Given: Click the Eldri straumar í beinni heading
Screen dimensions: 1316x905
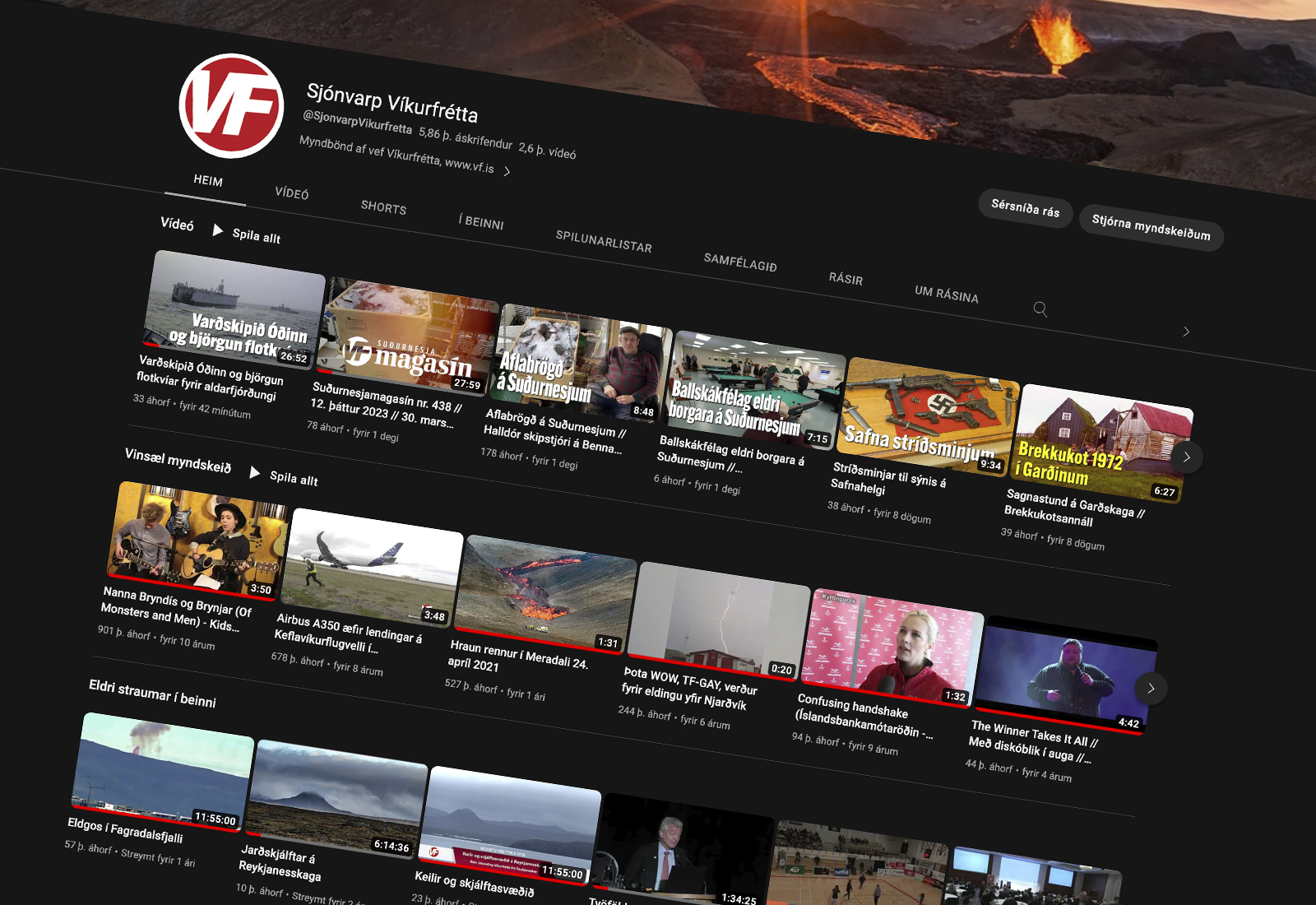Looking at the screenshot, I should 152,694.
